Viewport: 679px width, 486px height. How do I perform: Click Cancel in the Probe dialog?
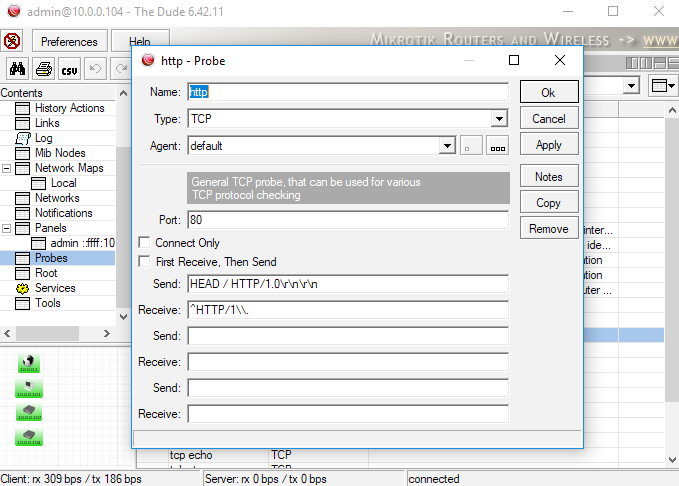549,119
